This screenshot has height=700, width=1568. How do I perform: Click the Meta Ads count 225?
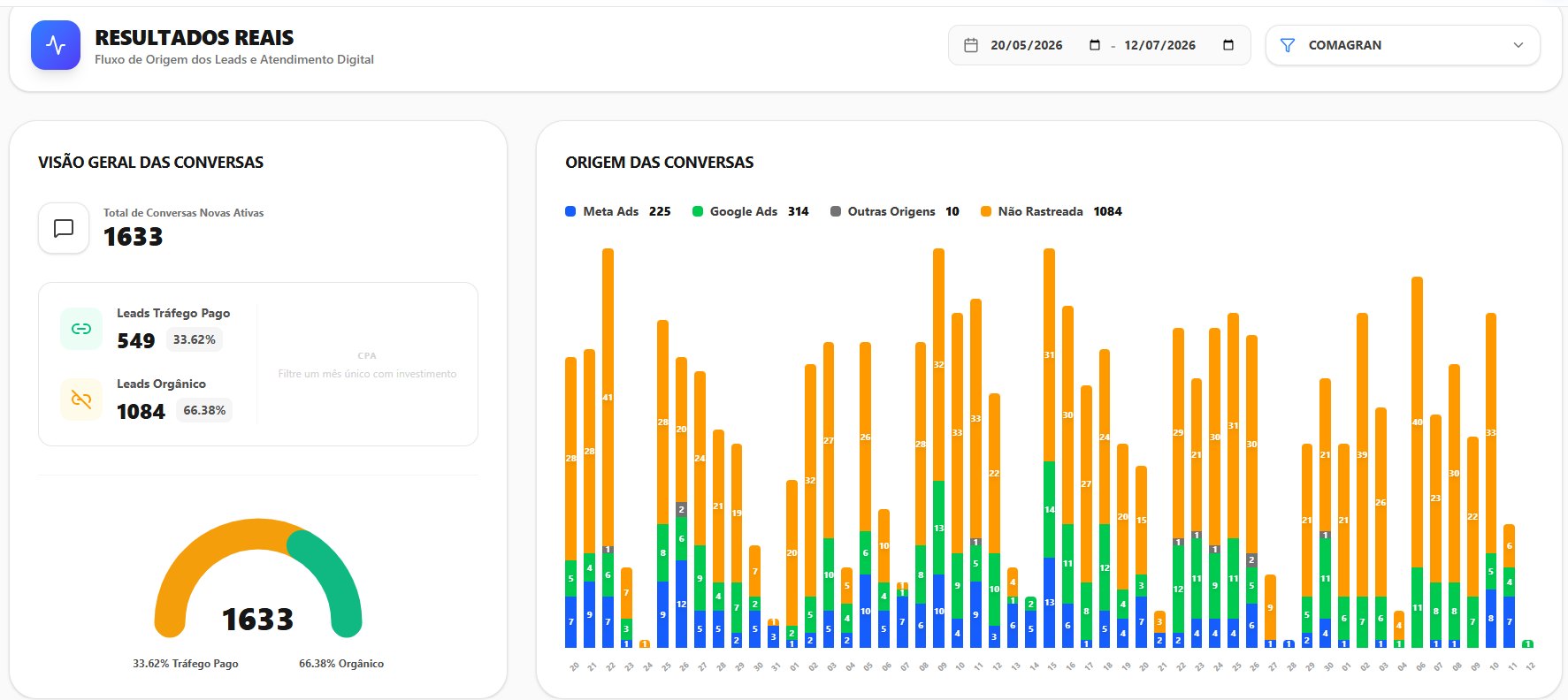click(x=660, y=211)
